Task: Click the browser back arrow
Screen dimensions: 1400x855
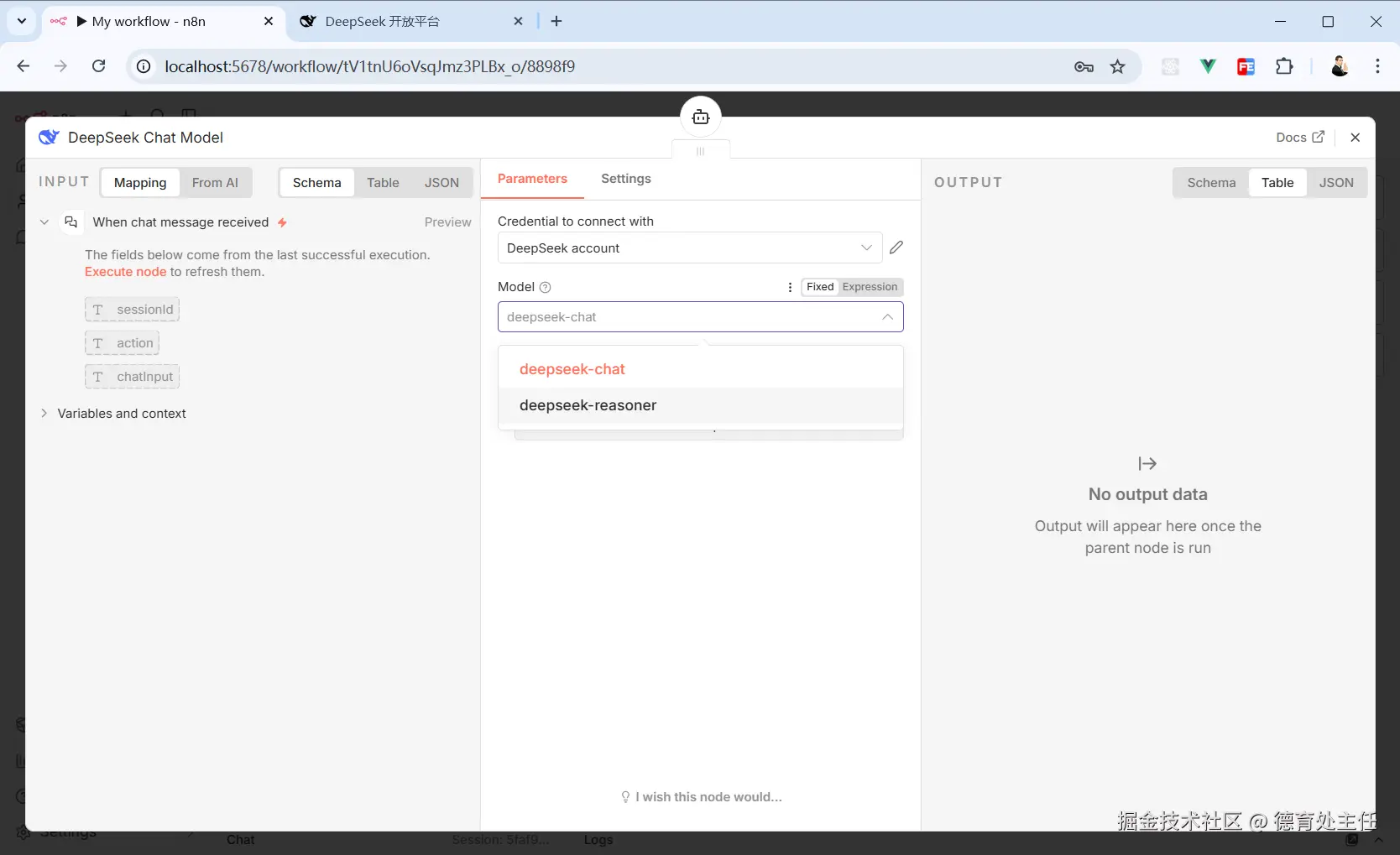Action: point(24,66)
